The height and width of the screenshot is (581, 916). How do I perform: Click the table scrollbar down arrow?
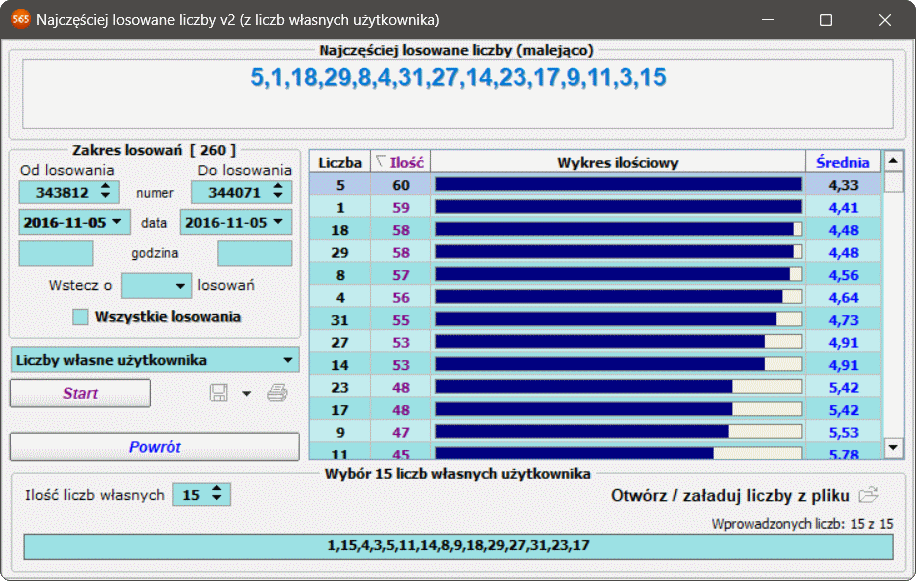click(893, 448)
